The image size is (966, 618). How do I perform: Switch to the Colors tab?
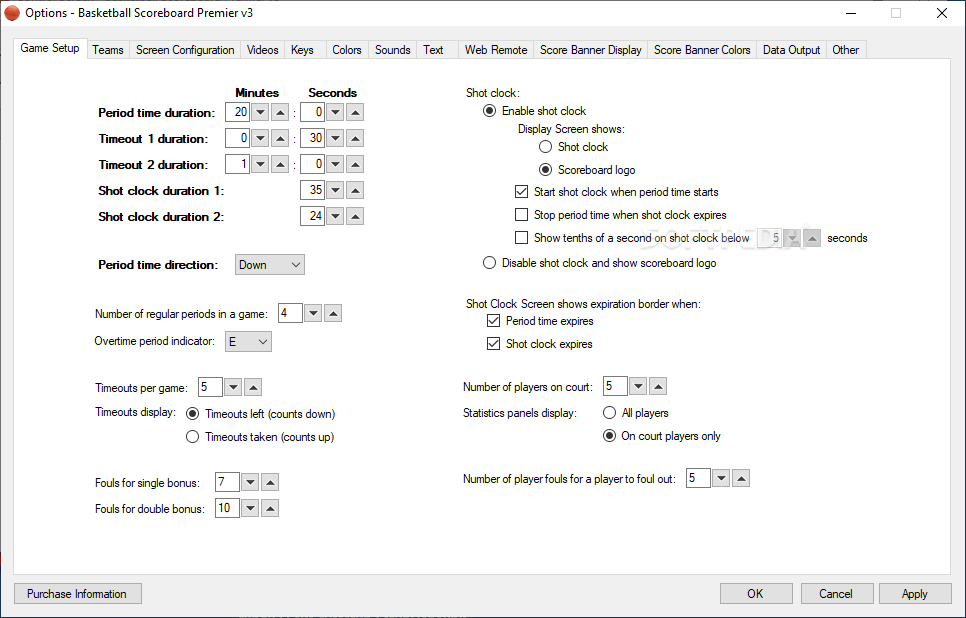pos(347,50)
